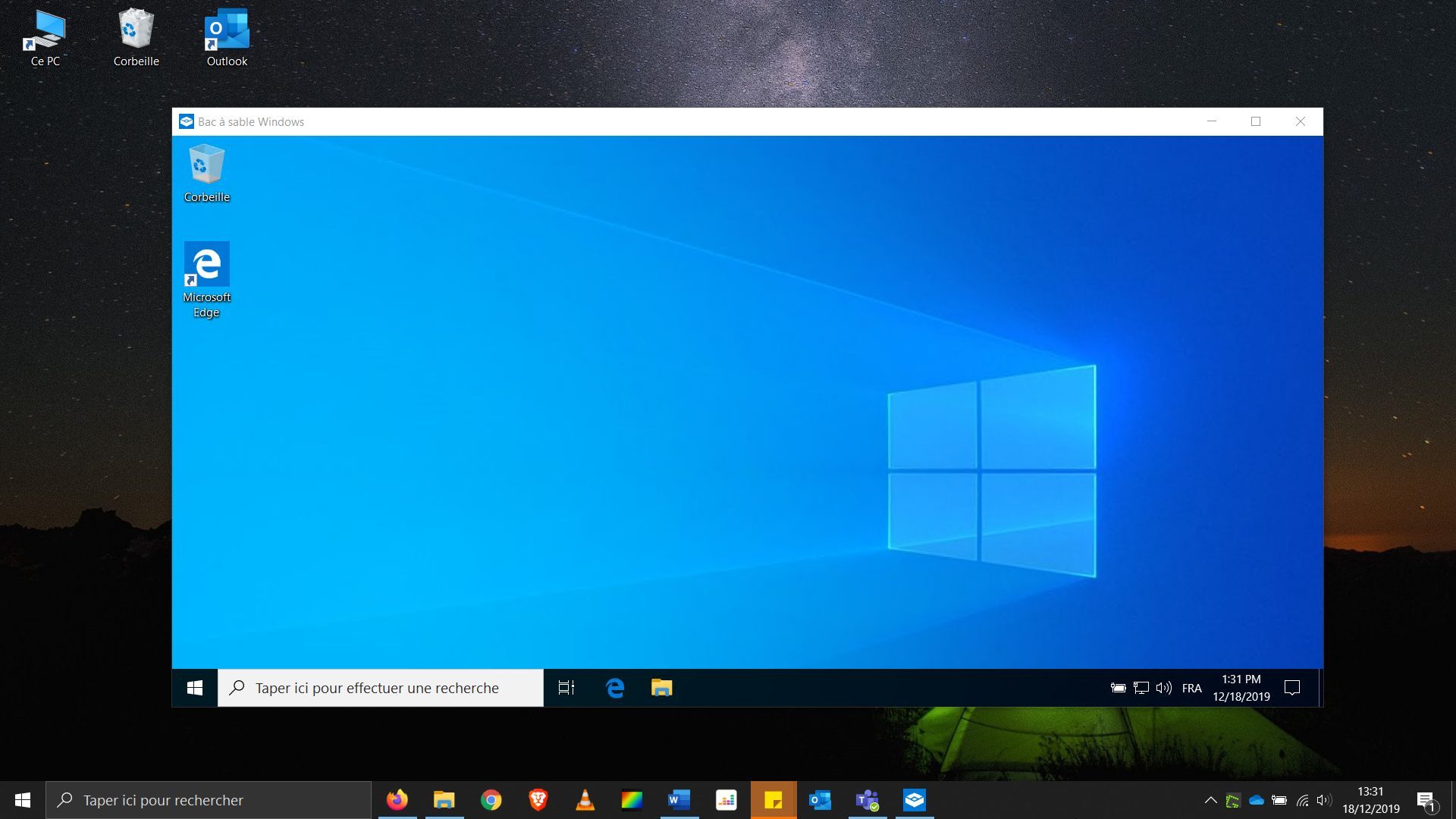
Task: Open Ce PC desktop shortcut
Action: click(x=45, y=38)
